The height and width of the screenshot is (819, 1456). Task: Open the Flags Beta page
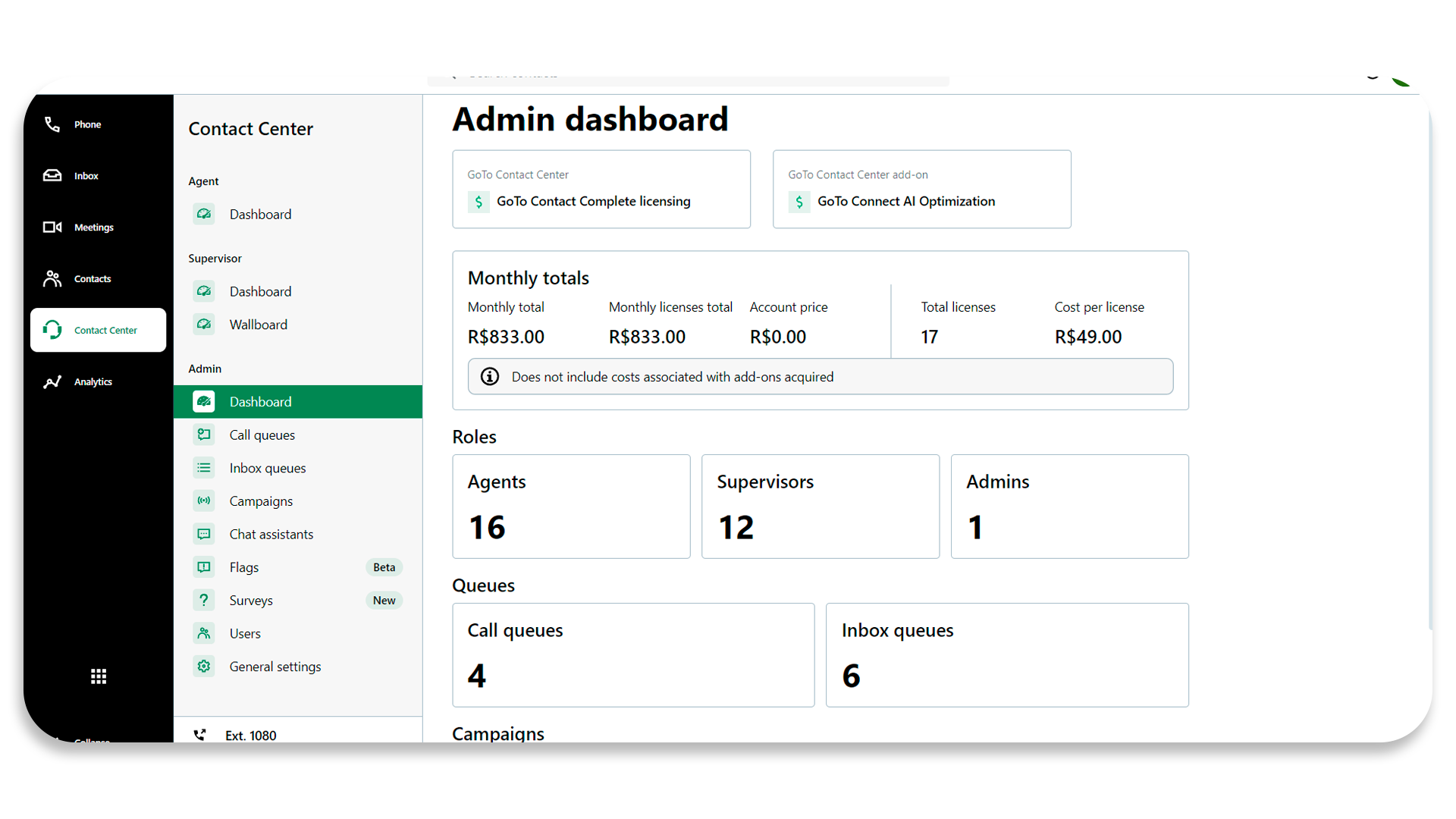297,567
